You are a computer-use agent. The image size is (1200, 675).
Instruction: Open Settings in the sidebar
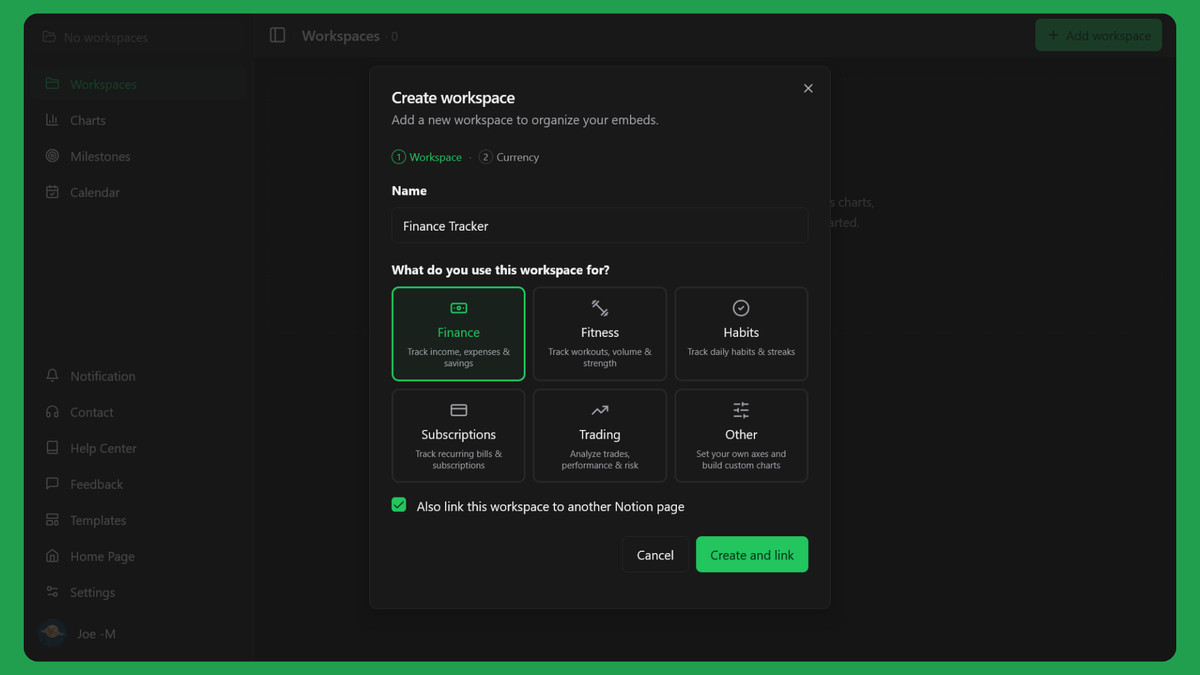(138, 592)
